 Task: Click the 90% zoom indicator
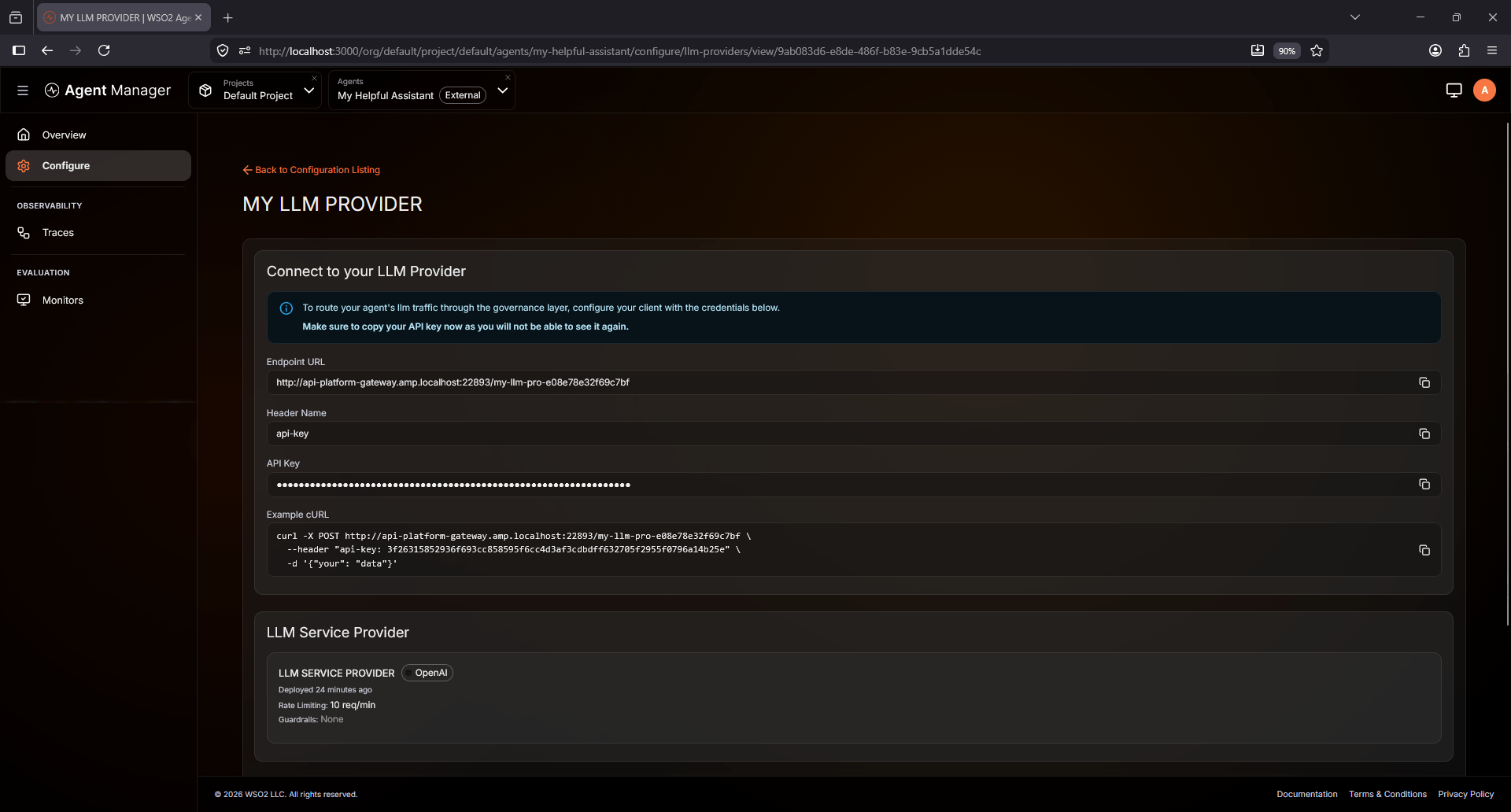point(1287,51)
